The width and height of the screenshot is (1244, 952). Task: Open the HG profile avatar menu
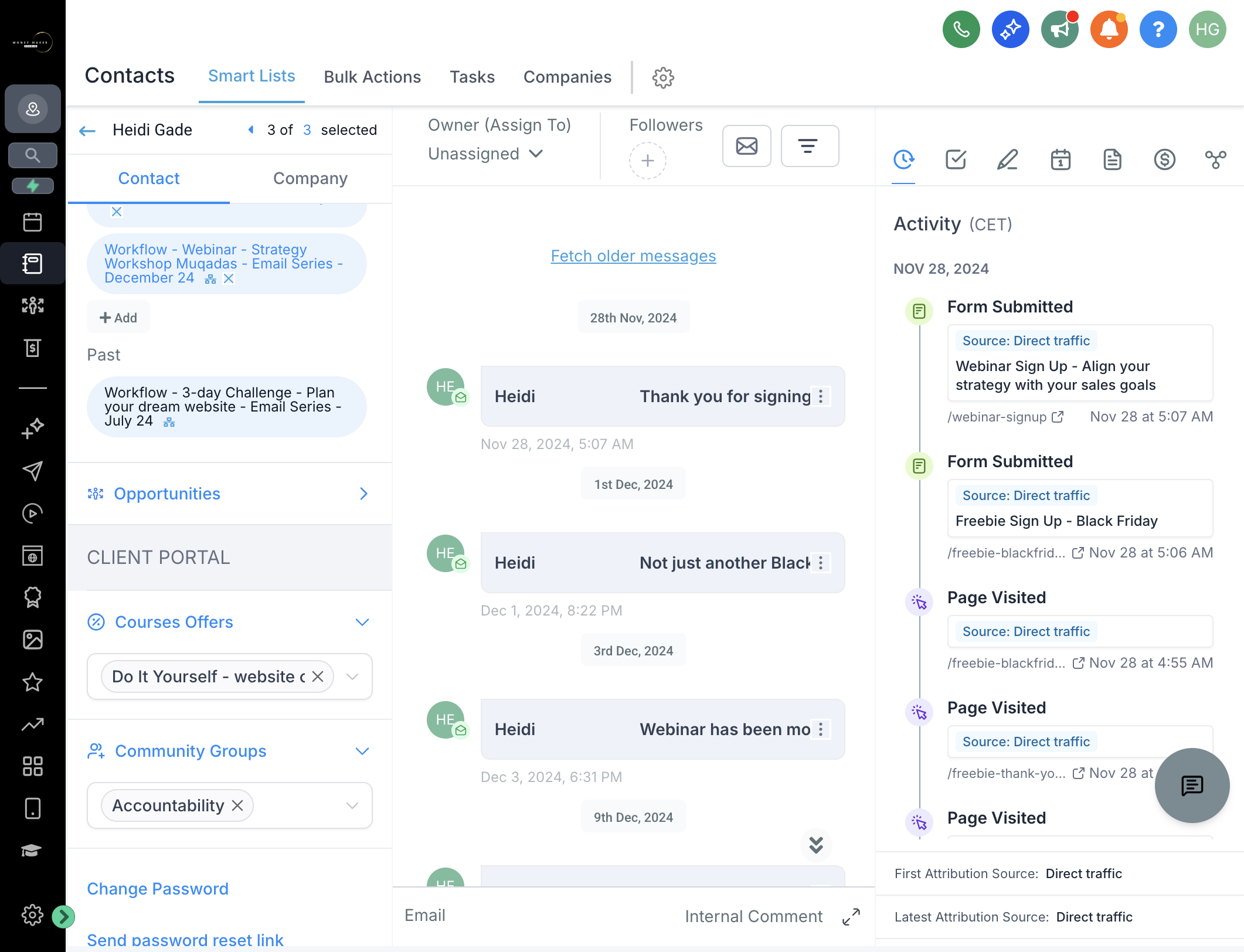point(1207,29)
